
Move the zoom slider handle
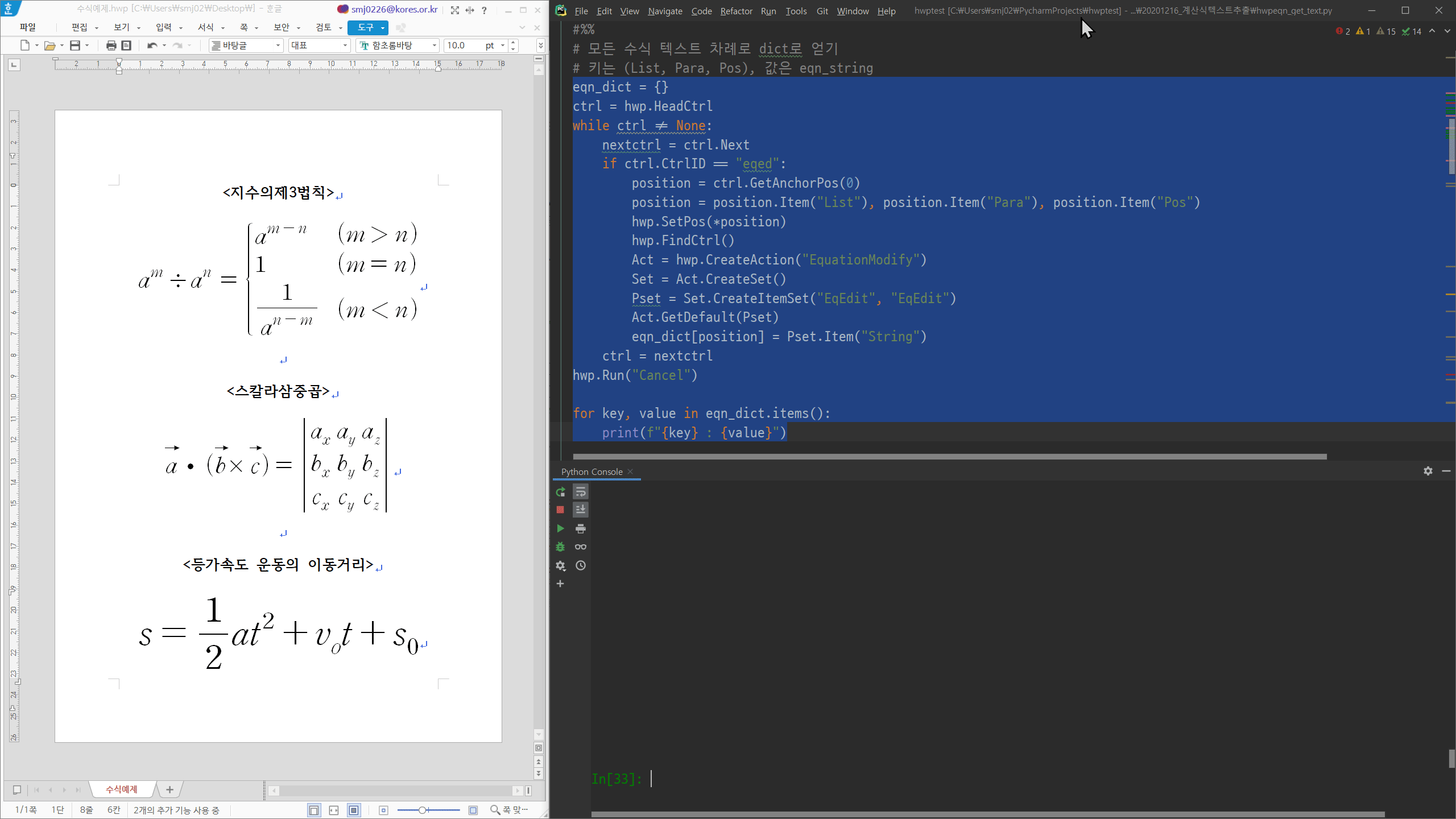[x=423, y=810]
